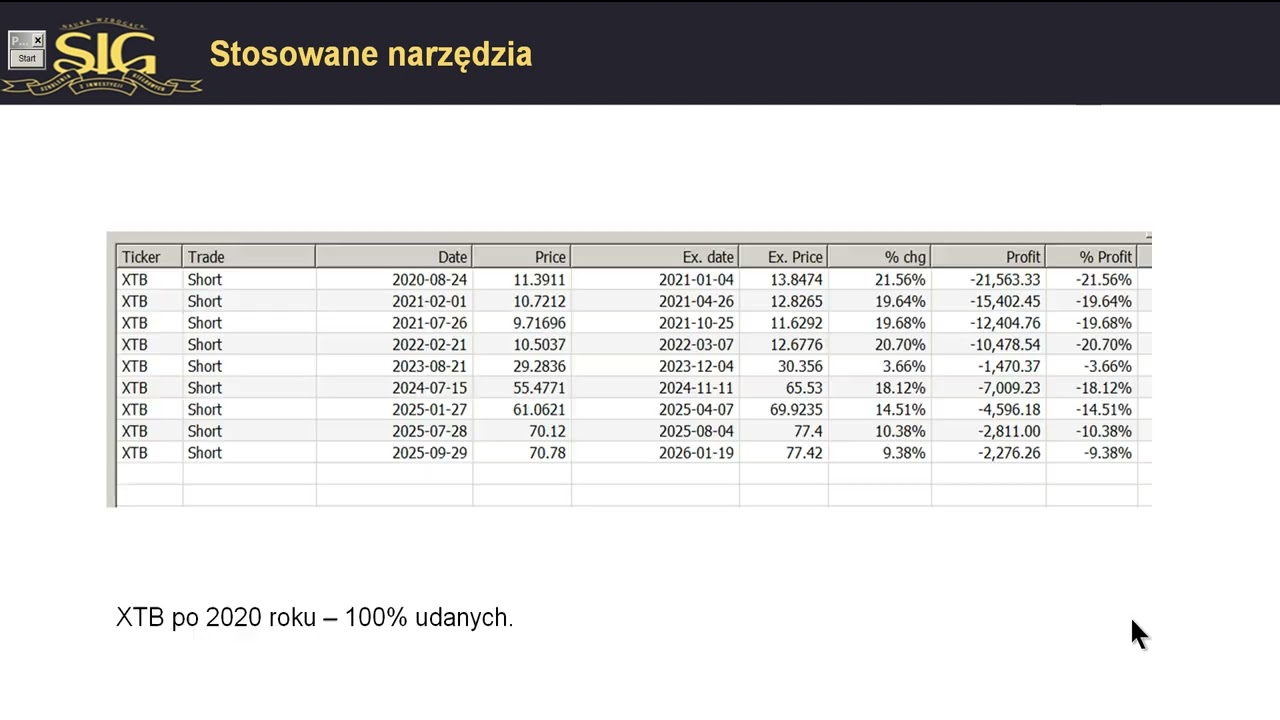
Task: Select date cell 2024-07-15
Action: click(x=429, y=388)
